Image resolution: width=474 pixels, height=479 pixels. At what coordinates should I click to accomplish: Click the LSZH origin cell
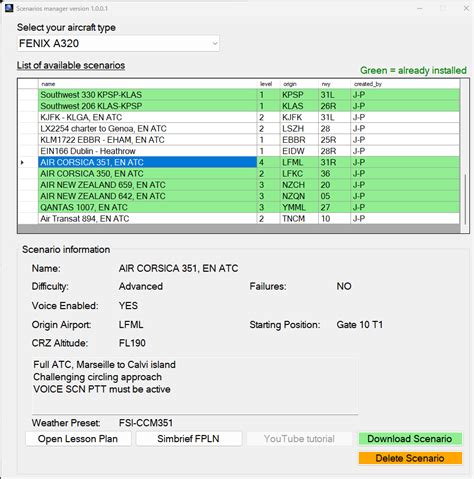(x=299, y=129)
